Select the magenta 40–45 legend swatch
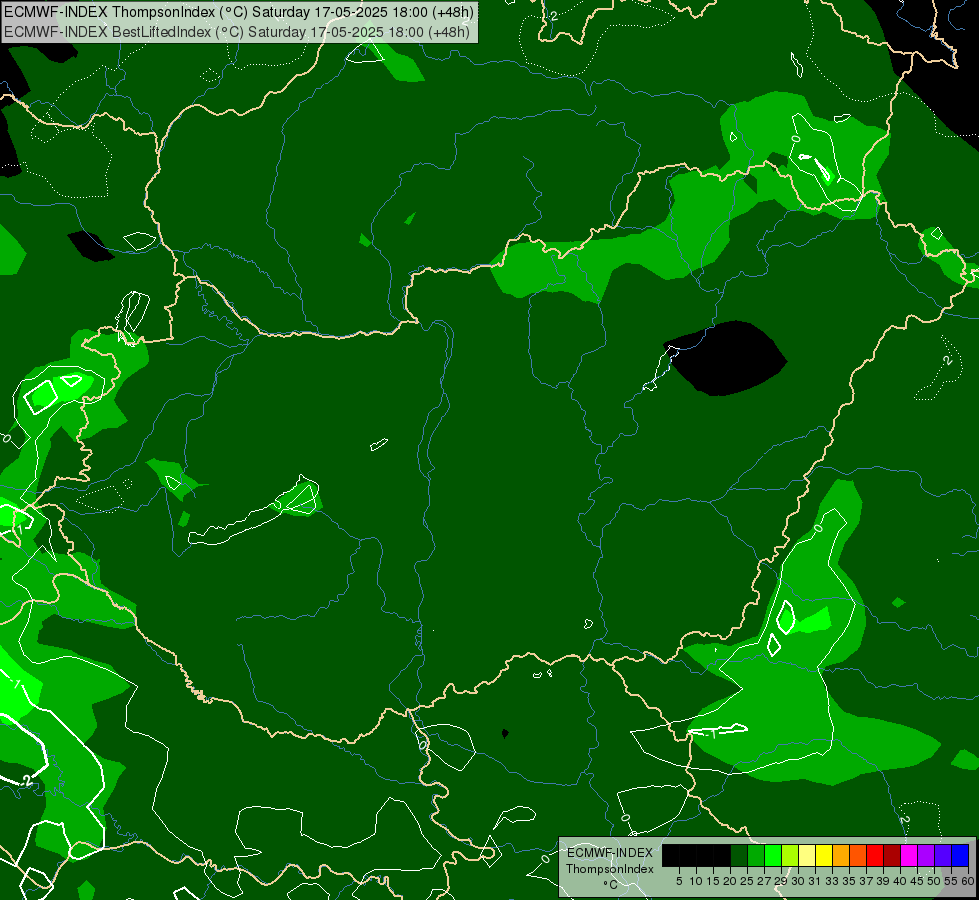 (909, 855)
